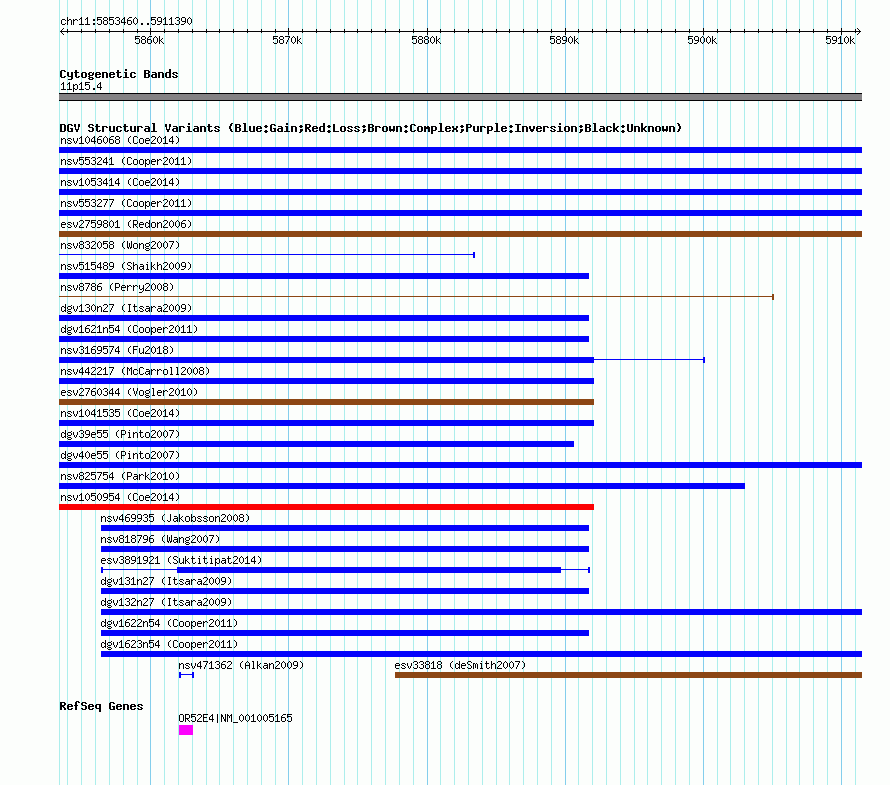890x785 pixels.
Task: Select dgv39e55 (Pinto2007) label
Action: [x=120, y=434]
